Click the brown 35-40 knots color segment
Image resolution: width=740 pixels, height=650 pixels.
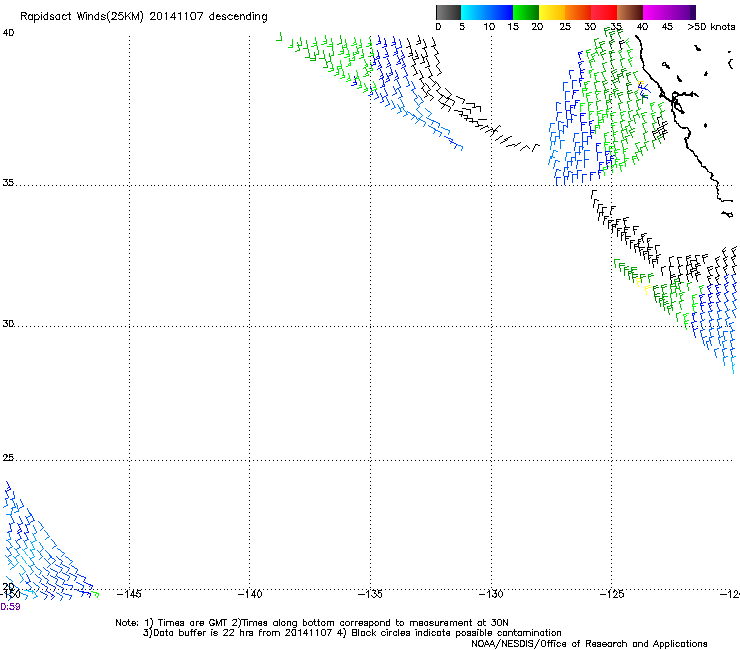coord(630,12)
